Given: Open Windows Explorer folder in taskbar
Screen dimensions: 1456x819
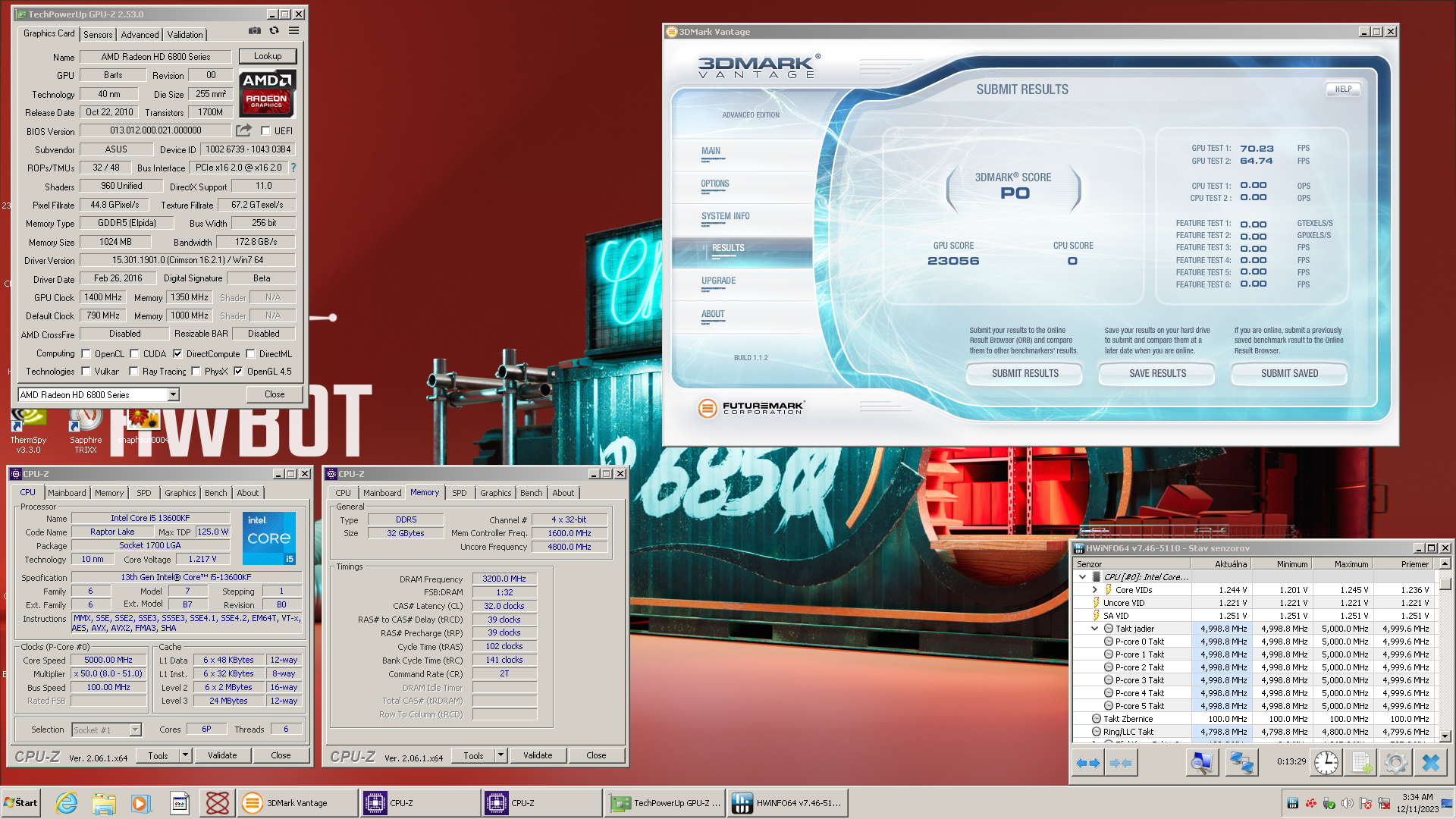Looking at the screenshot, I should coord(104,802).
